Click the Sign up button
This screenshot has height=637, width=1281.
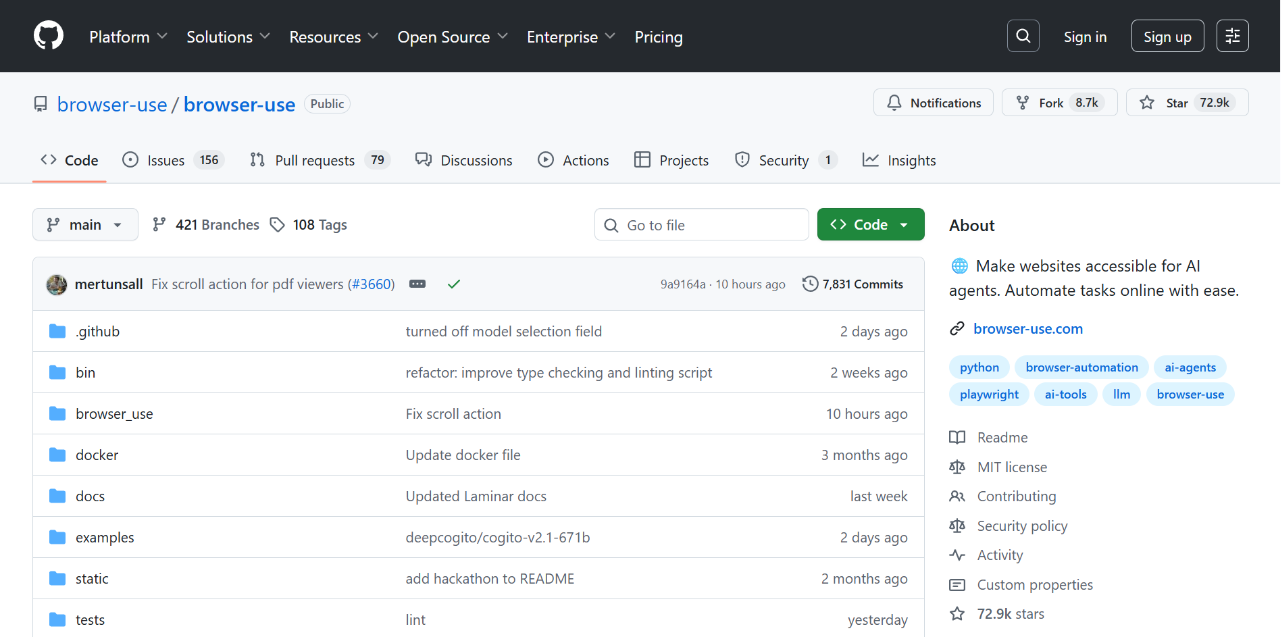click(x=1167, y=37)
